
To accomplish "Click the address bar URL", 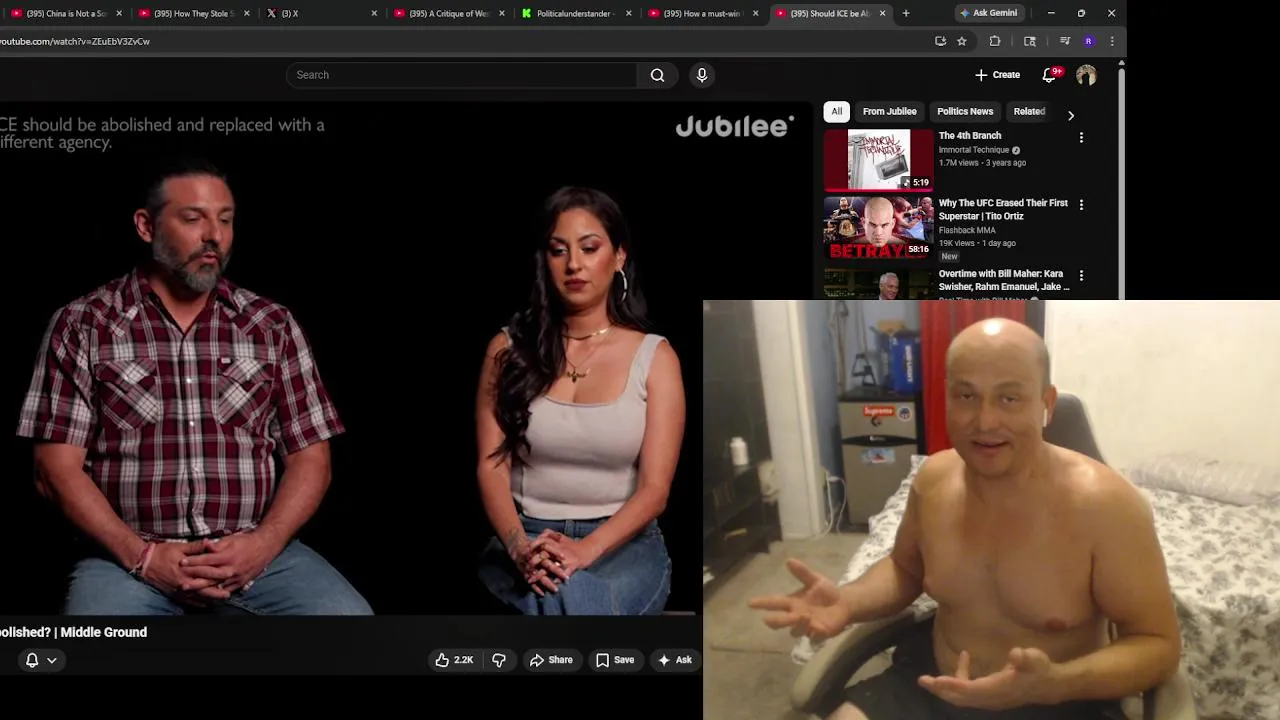I will 75,41.
